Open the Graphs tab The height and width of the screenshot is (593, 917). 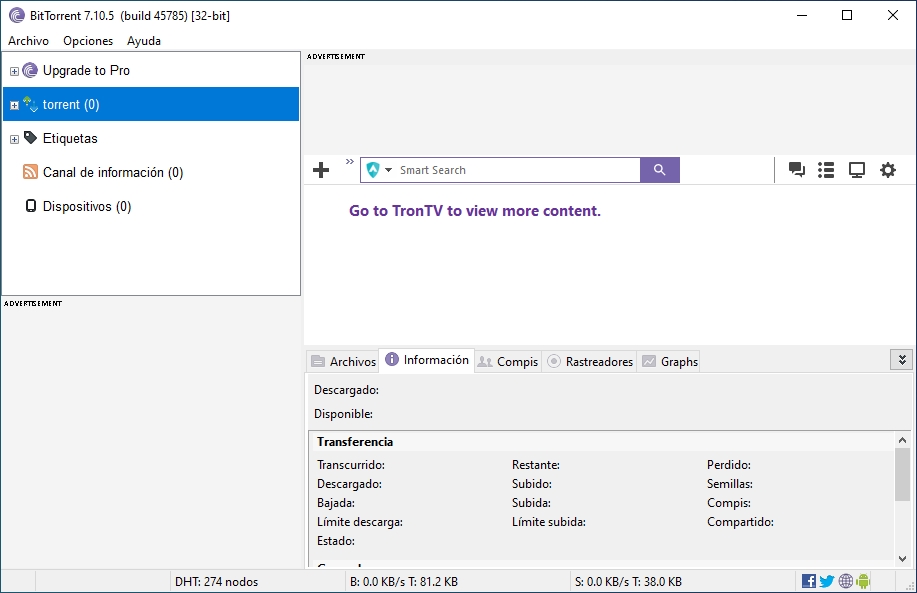670,361
